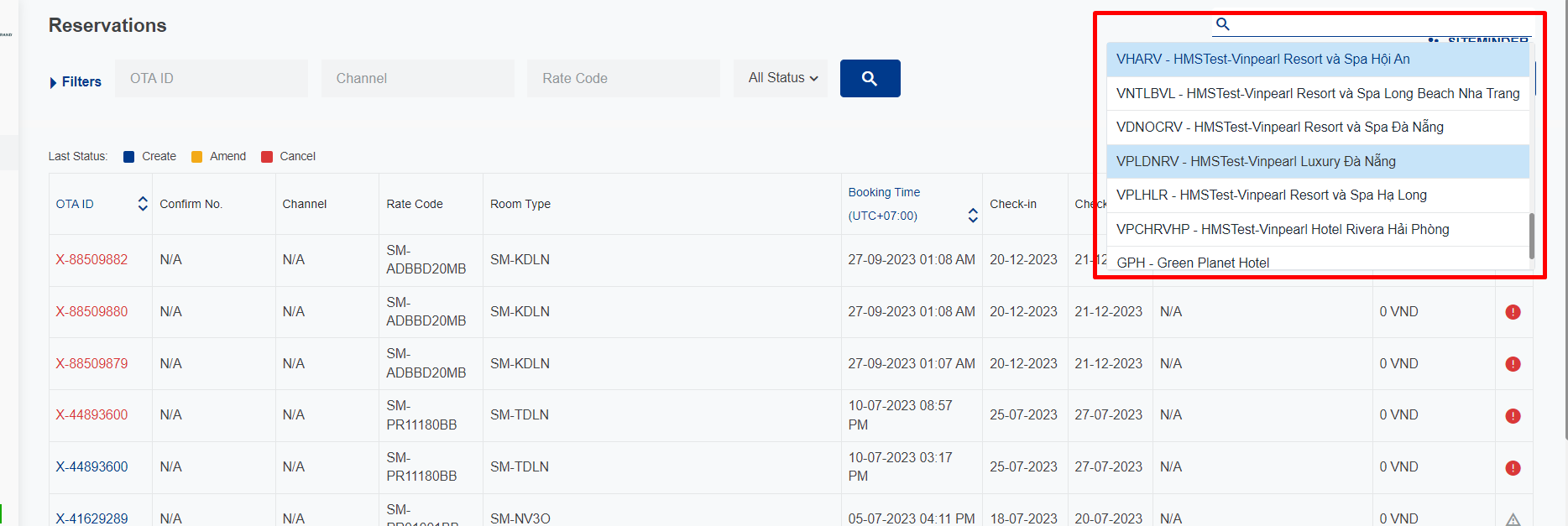
Task: Sort by Booking Time arrows
Action: point(972,216)
